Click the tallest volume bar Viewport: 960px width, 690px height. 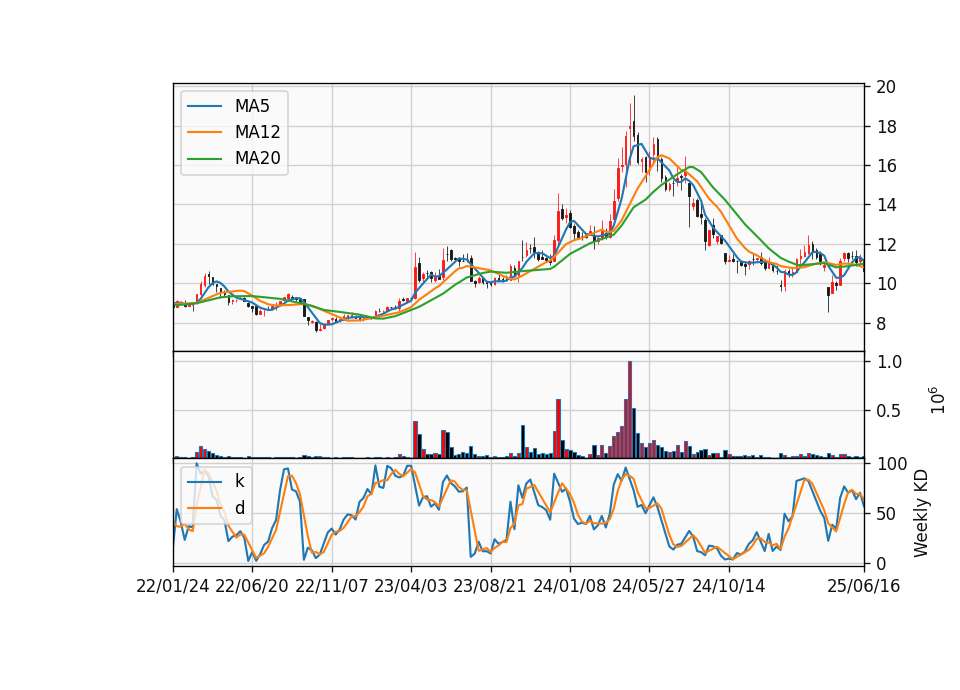point(629,410)
